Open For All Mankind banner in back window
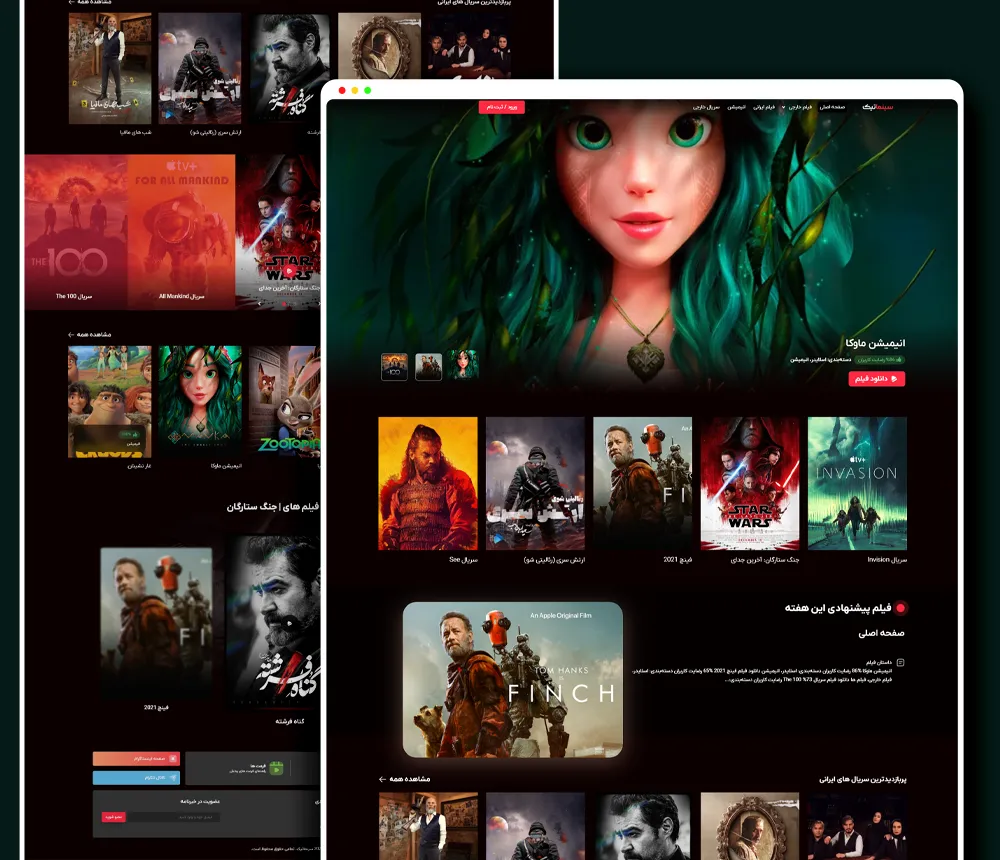Screen dimensions: 1000x860 (x=182, y=232)
